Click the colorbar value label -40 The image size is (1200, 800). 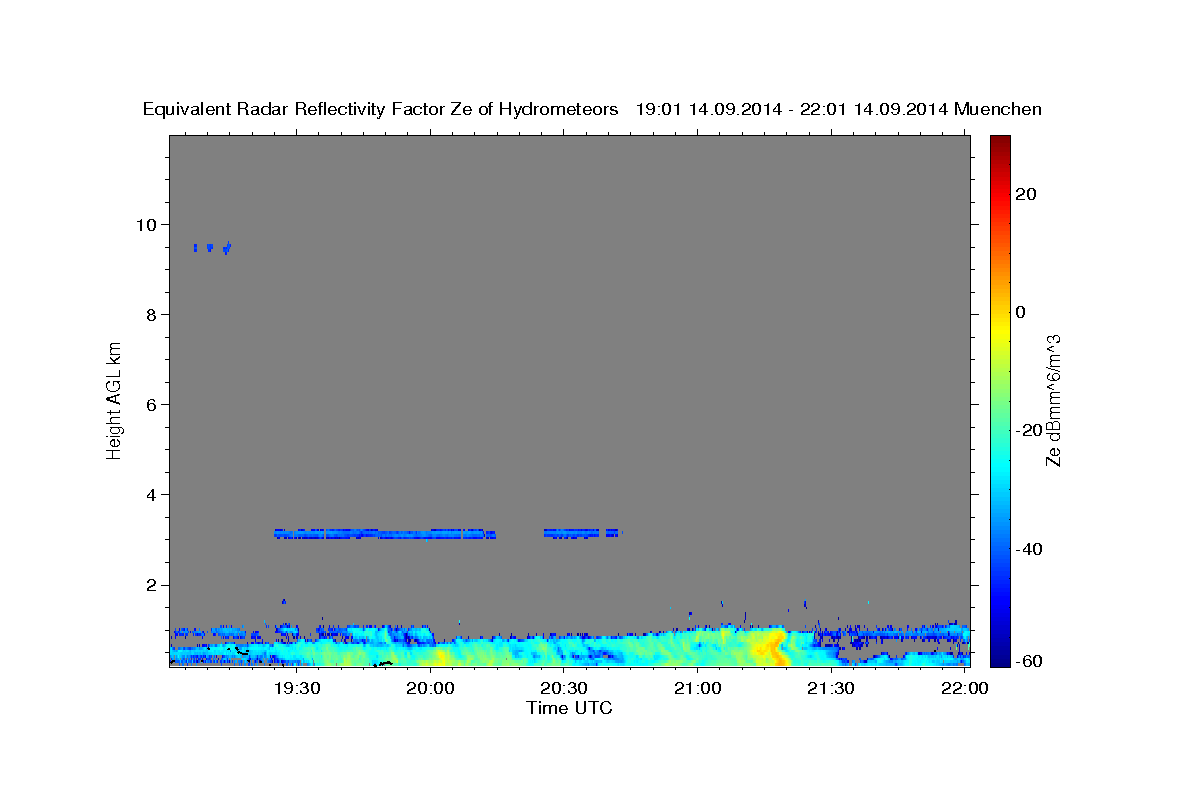click(x=1029, y=548)
